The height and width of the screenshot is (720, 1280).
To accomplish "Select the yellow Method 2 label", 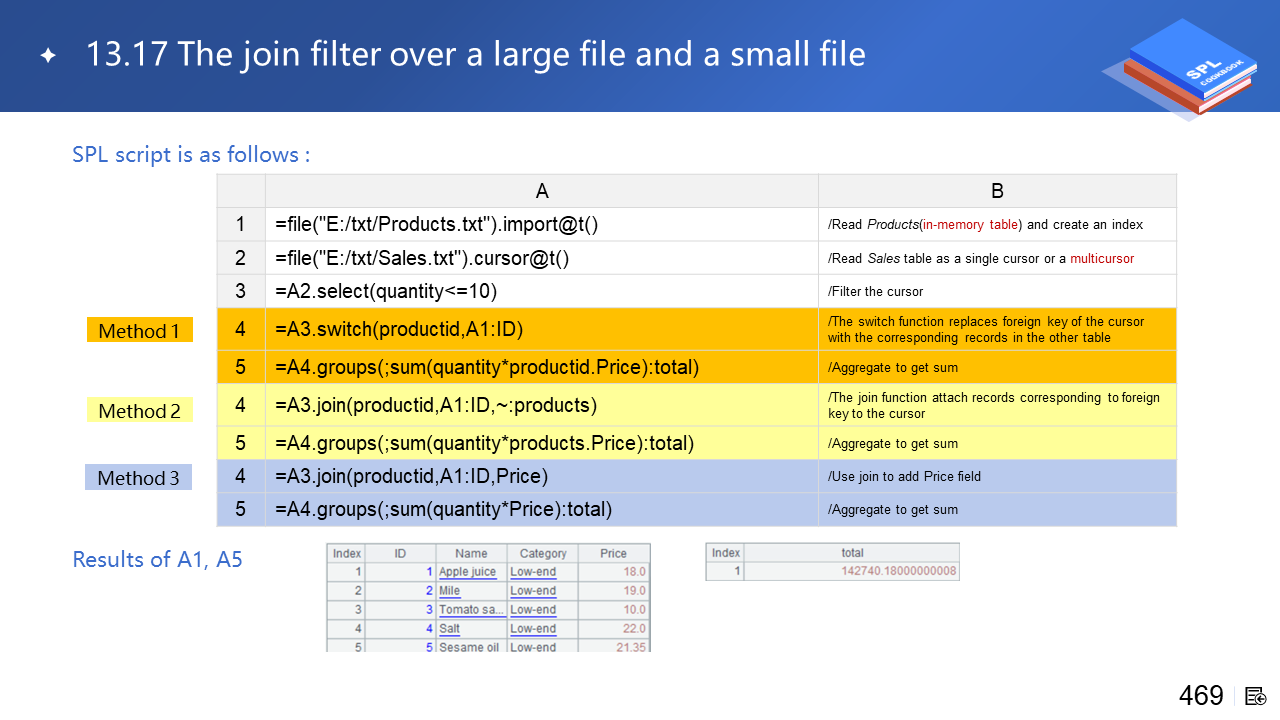I will (x=139, y=411).
